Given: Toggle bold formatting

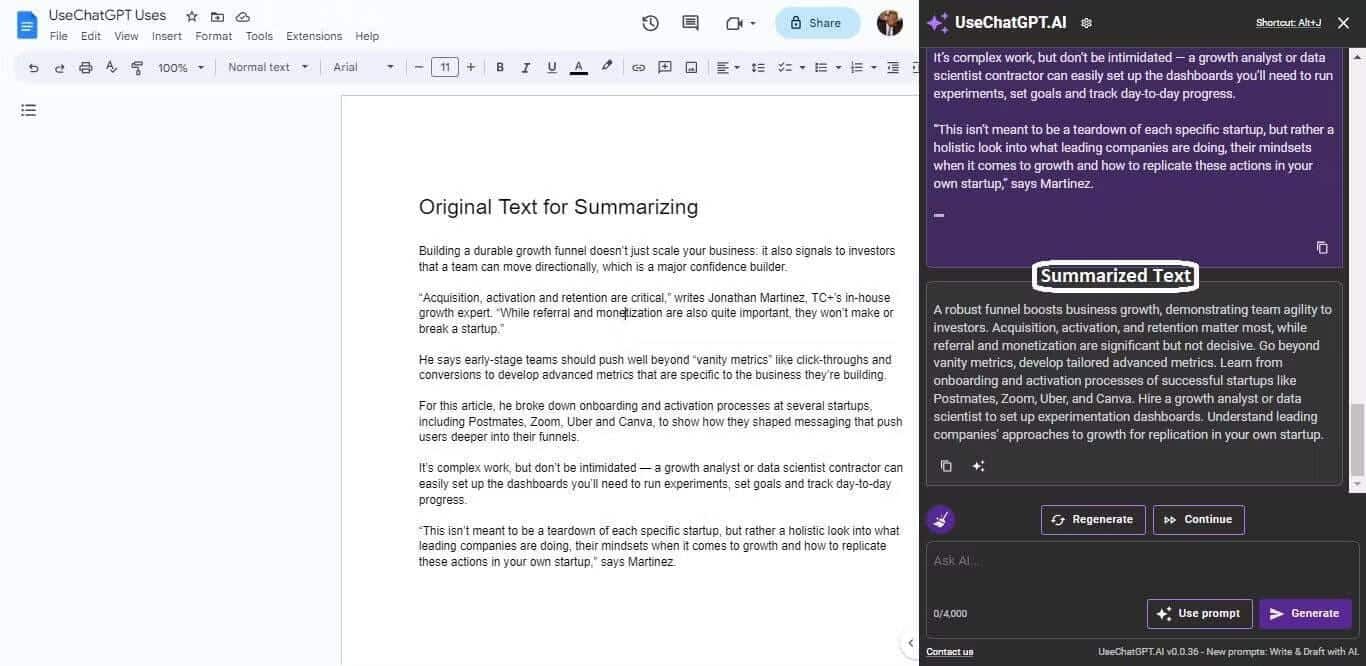Looking at the screenshot, I should (500, 67).
